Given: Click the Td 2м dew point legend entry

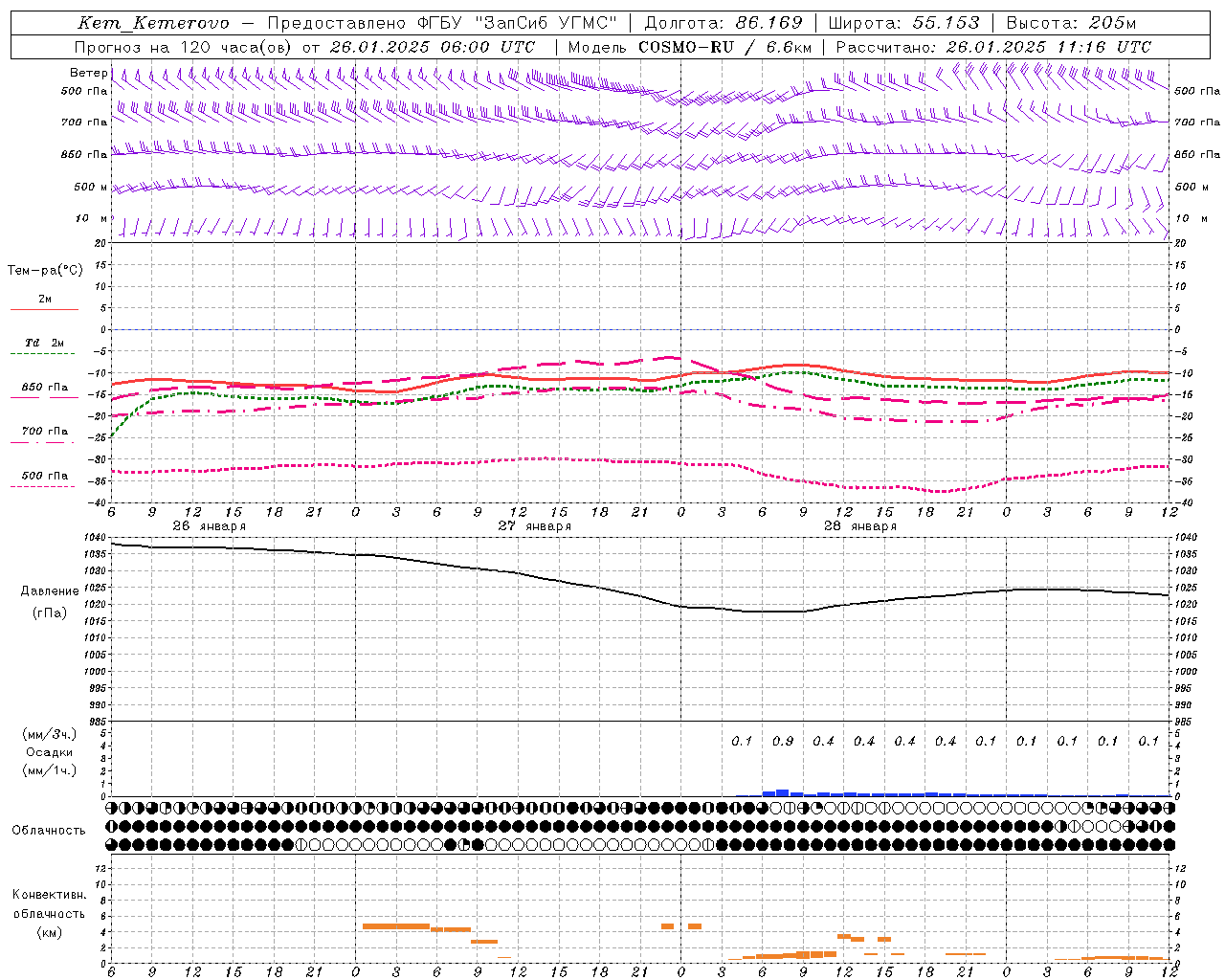Looking at the screenshot, I should 45,343.
